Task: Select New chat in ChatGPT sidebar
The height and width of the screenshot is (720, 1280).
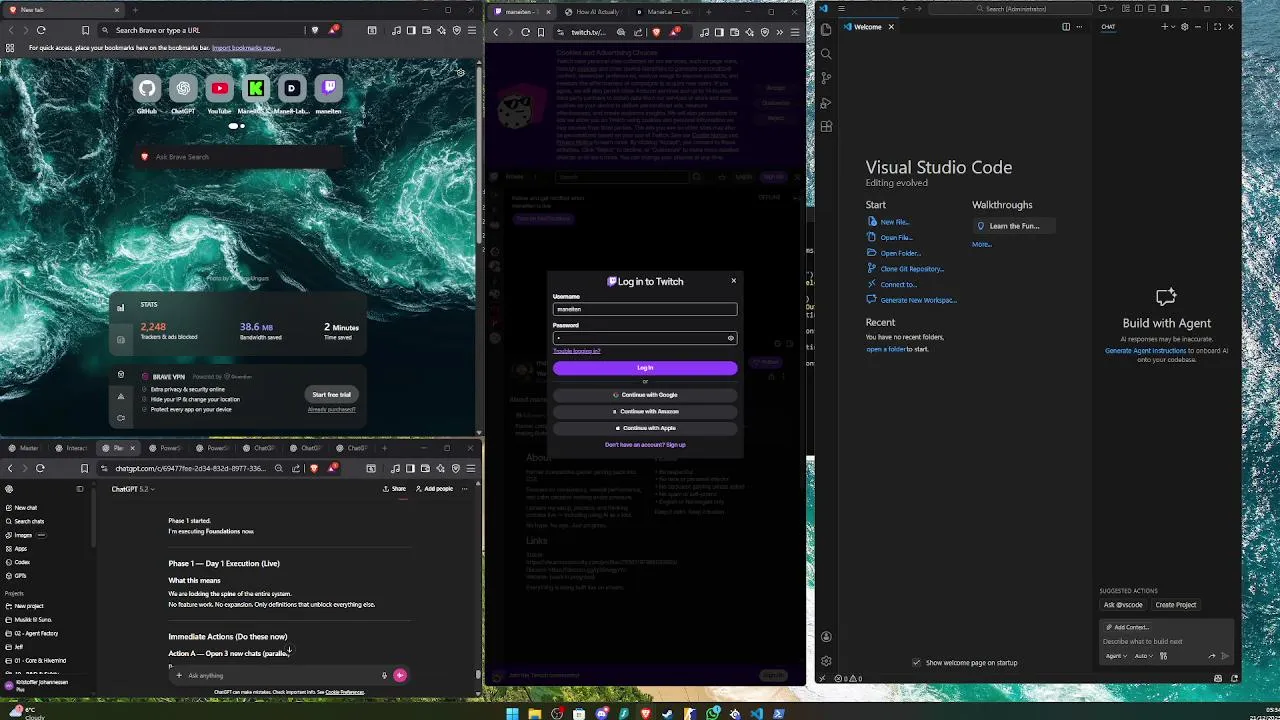Action: point(26,508)
